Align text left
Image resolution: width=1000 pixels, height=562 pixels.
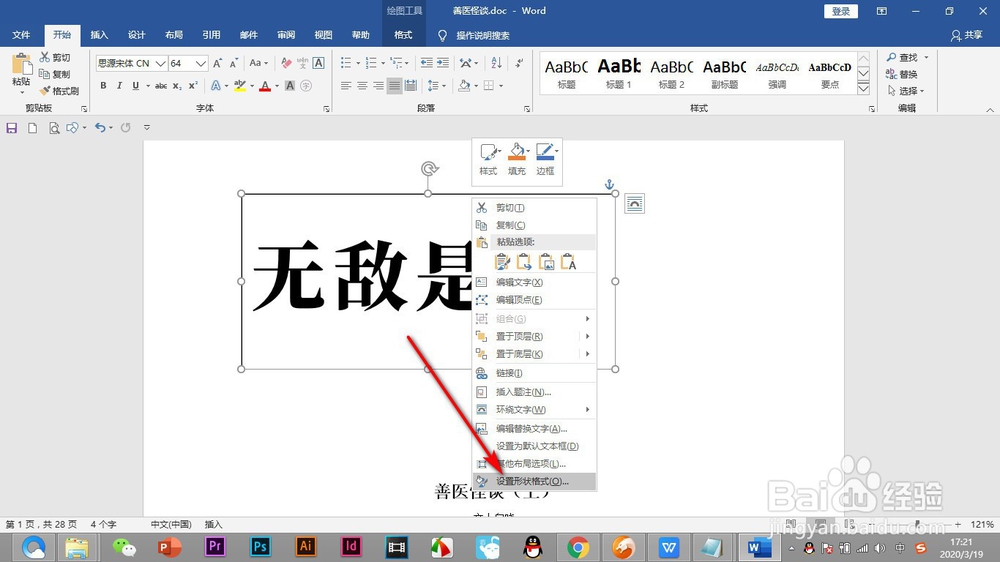click(346, 85)
